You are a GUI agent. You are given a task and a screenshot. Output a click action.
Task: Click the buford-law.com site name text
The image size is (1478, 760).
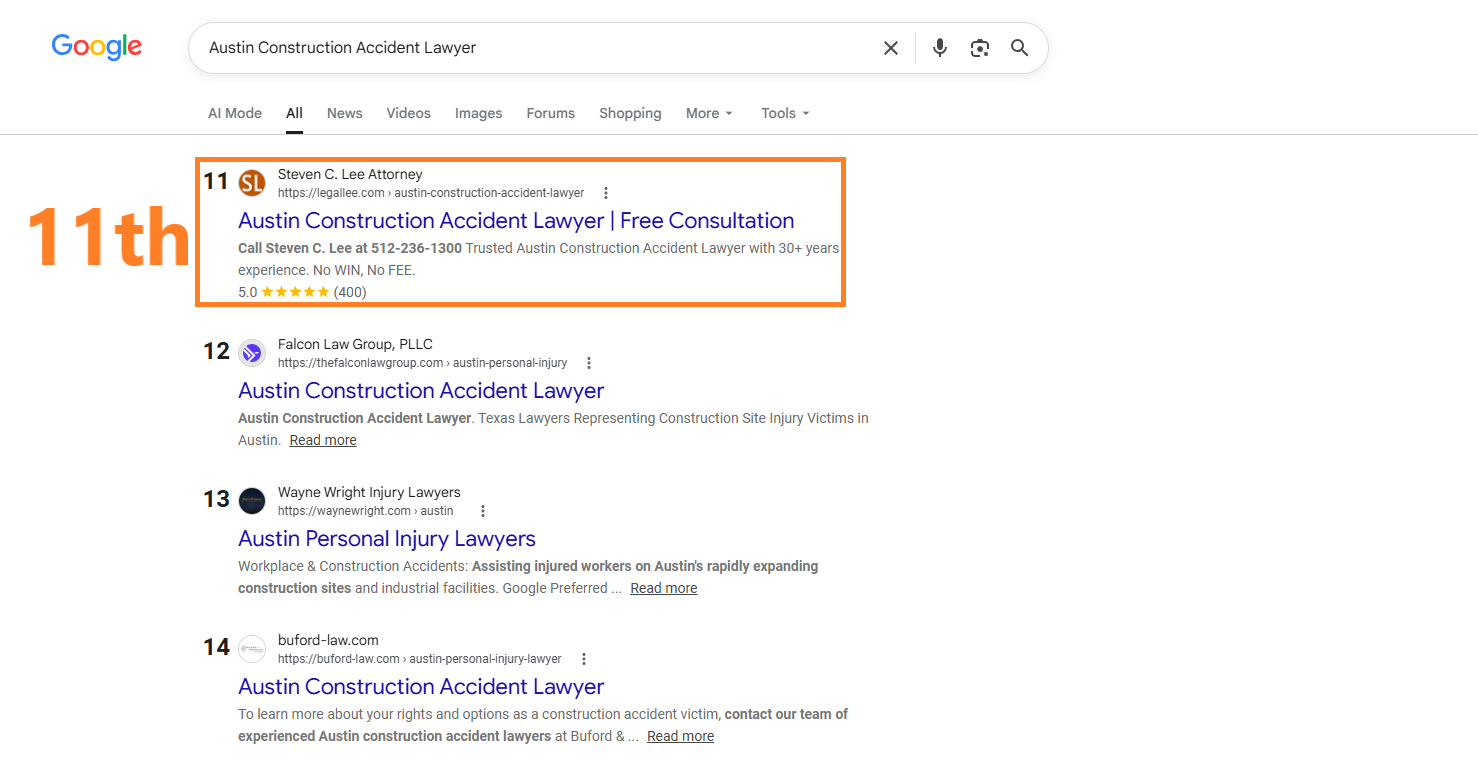click(328, 640)
